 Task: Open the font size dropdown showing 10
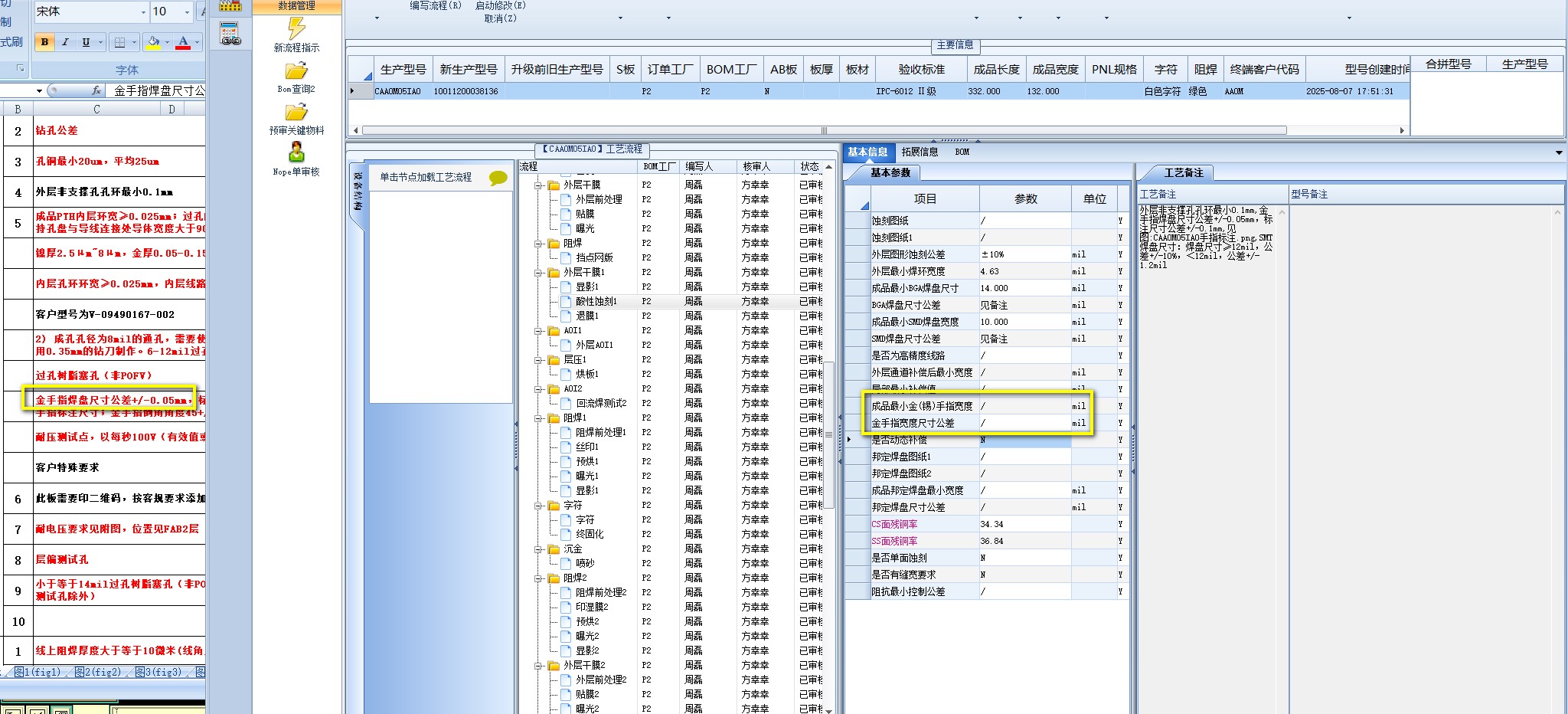188,11
